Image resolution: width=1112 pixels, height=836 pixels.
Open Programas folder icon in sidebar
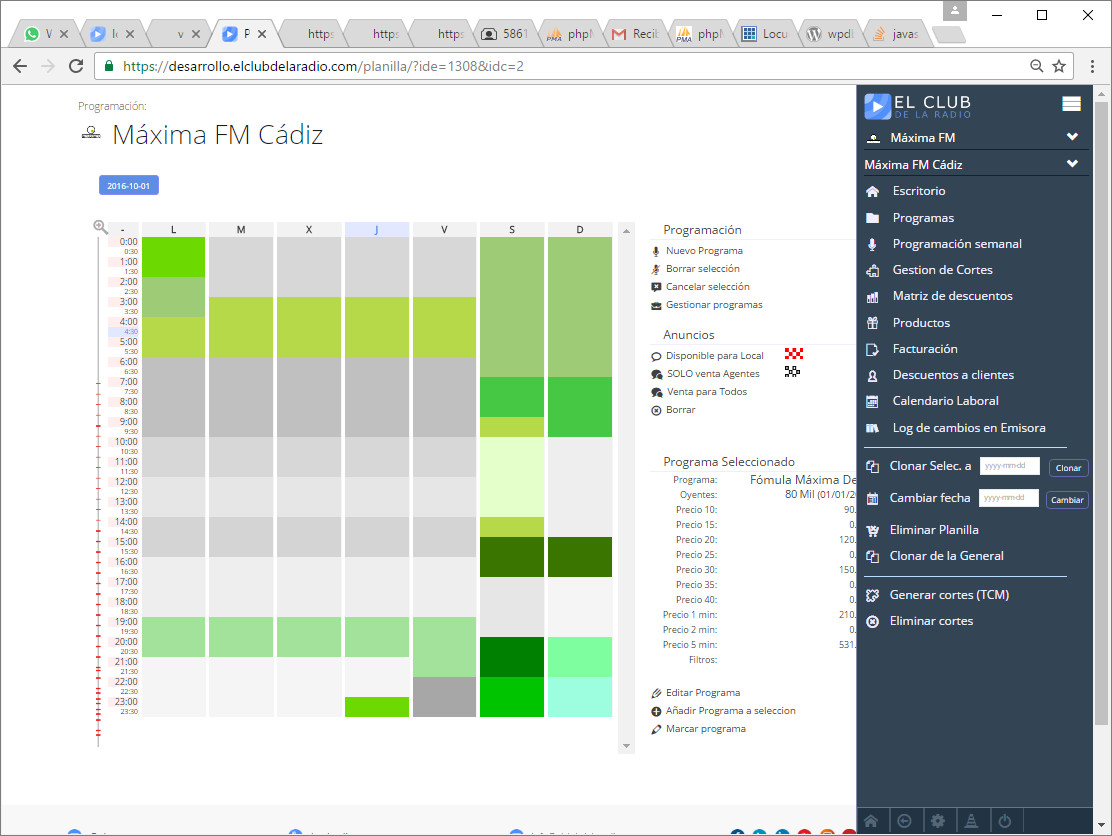tap(872, 218)
